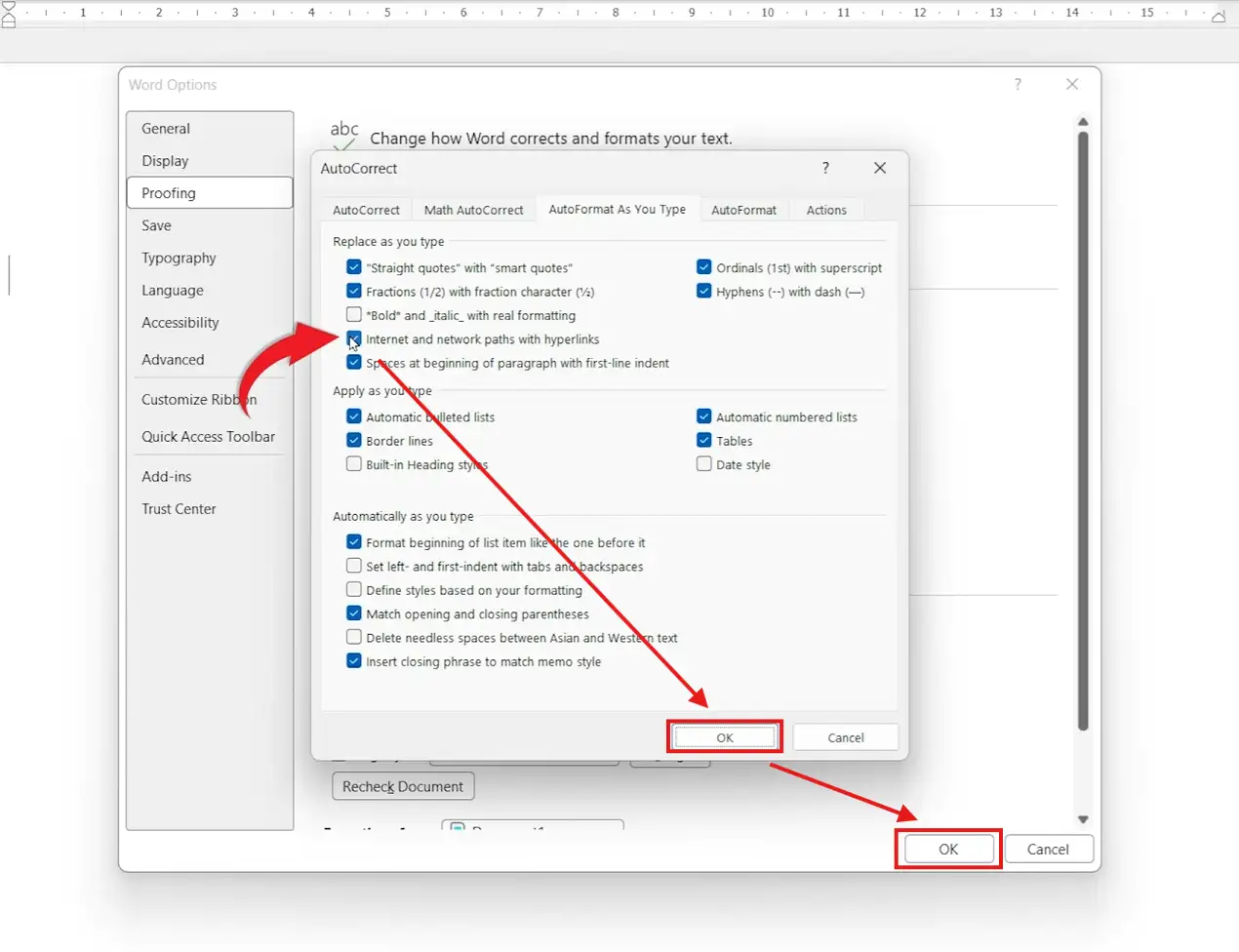The height and width of the screenshot is (952, 1239).
Task: Close the Word Options window
Action: 1072,84
